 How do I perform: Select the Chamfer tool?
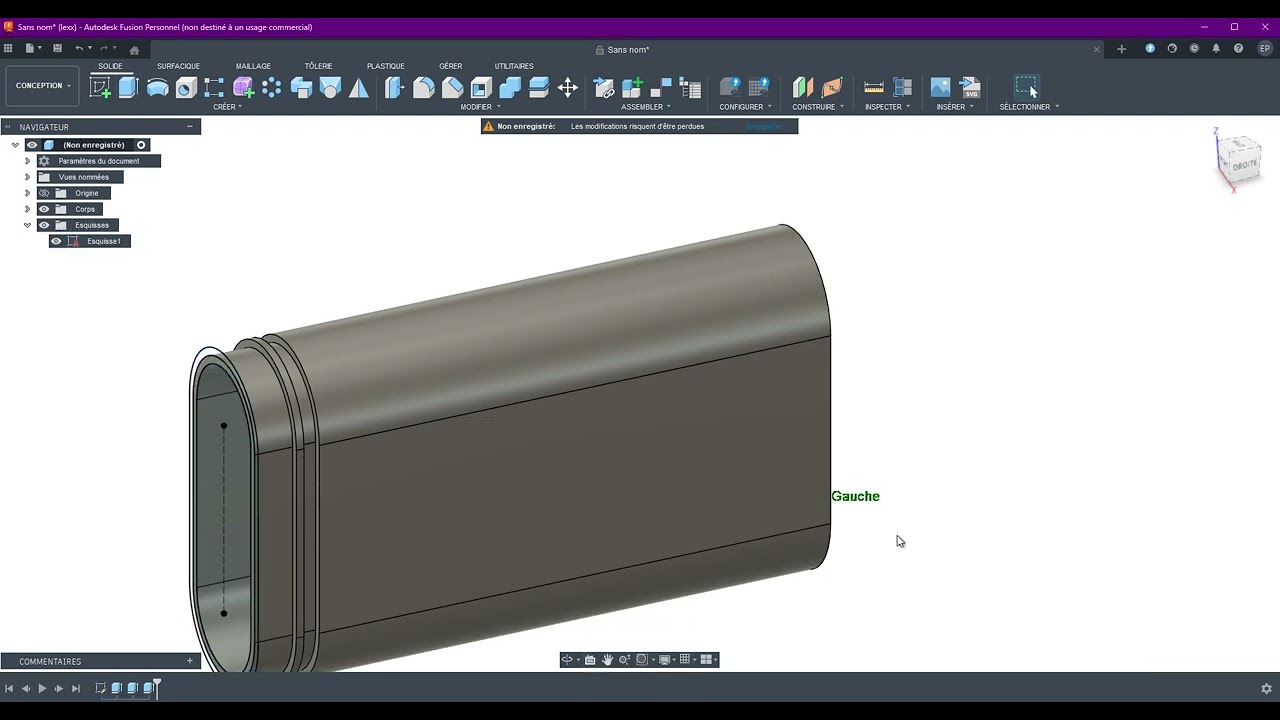pyautogui.click(x=452, y=88)
